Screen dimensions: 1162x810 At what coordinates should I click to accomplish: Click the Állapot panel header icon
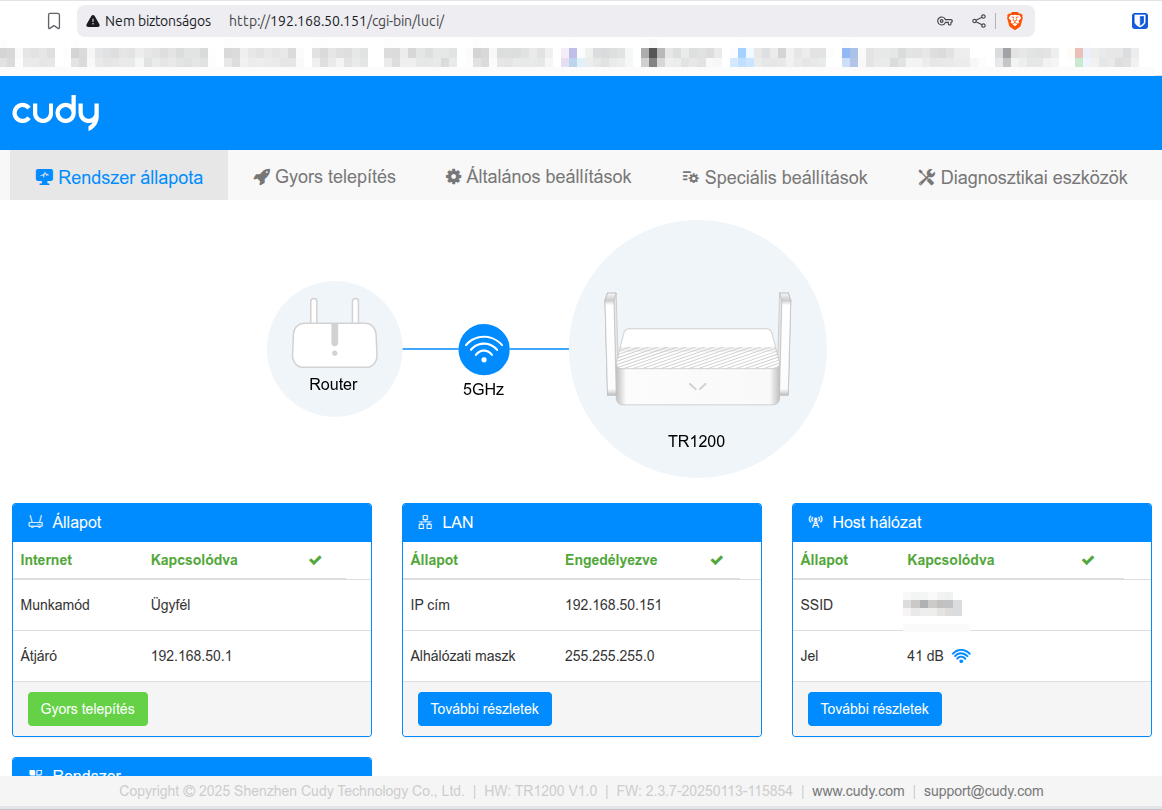pyautogui.click(x=36, y=522)
